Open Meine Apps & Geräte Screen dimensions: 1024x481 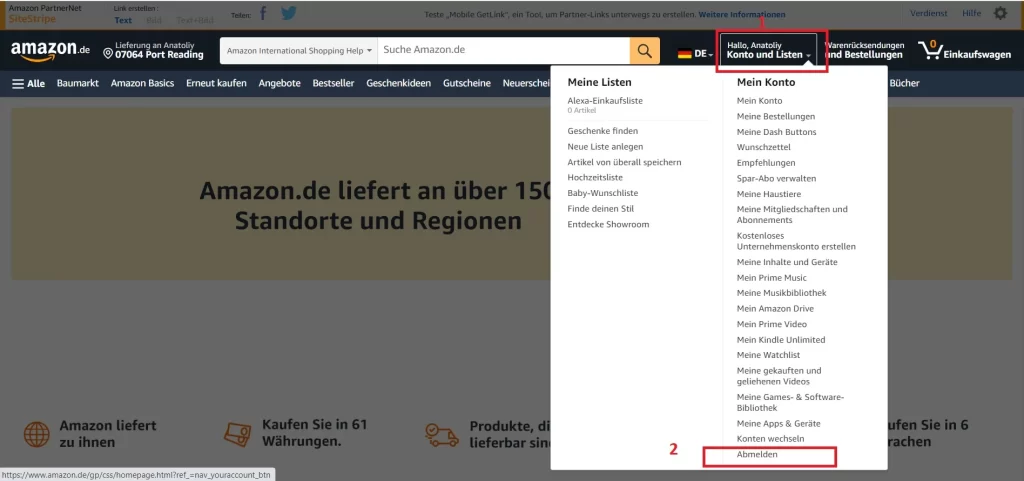coord(778,424)
